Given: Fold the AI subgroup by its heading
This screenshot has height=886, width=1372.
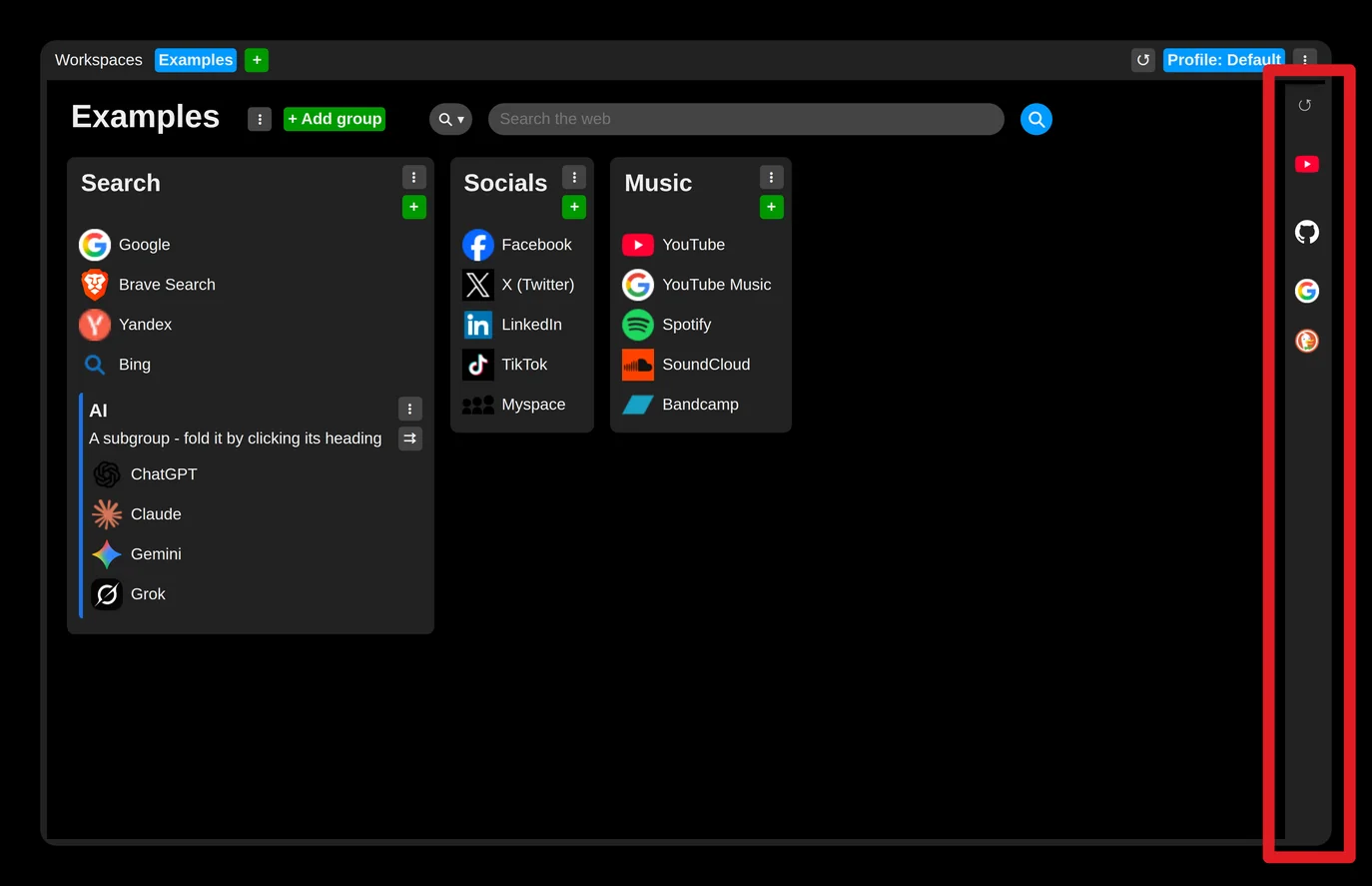Looking at the screenshot, I should coord(98,411).
